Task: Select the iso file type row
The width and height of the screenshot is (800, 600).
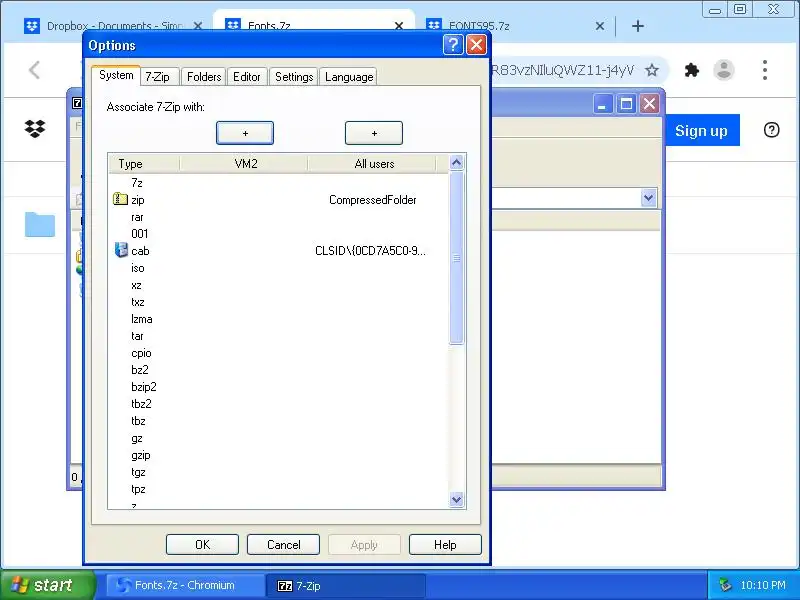Action: coord(279,268)
